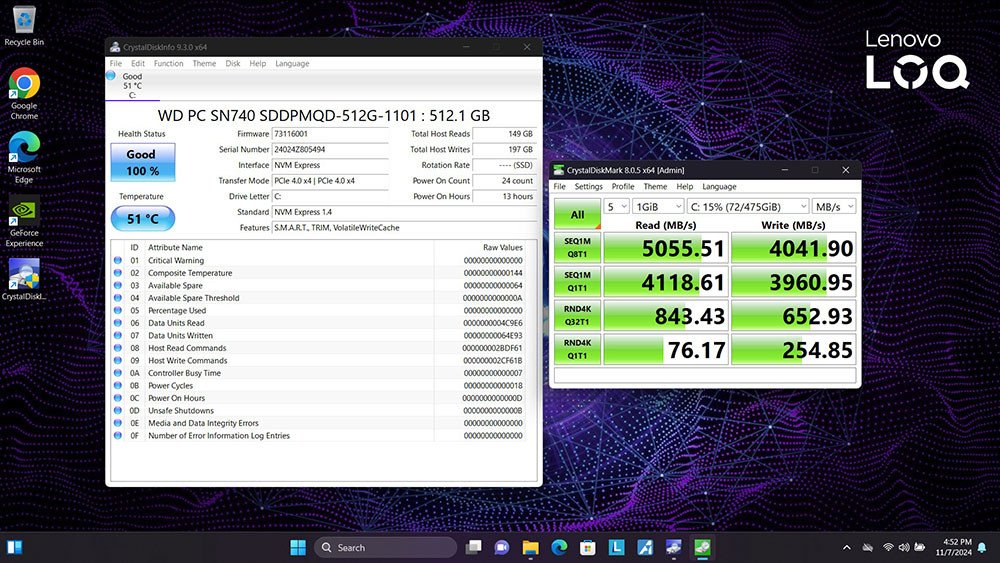Select the Data Units Written attribute row
This screenshot has height=563, width=1000.
click(319, 335)
